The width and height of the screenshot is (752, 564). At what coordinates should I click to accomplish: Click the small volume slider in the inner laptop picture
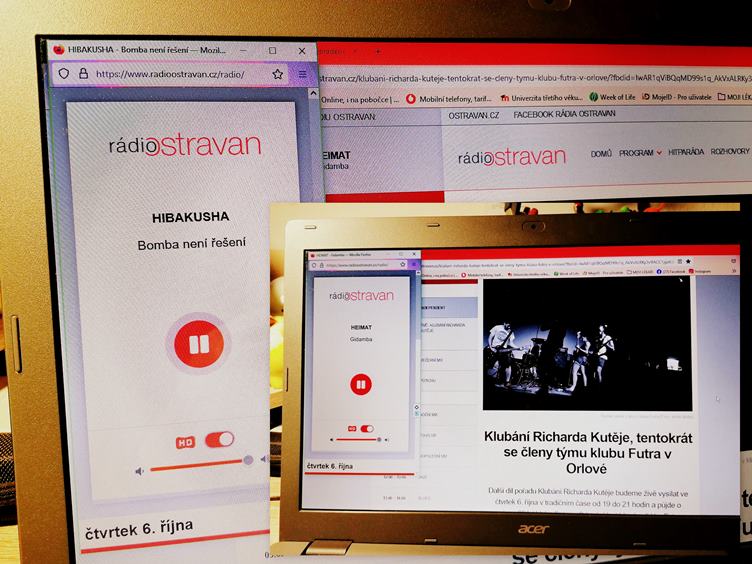pos(358,439)
